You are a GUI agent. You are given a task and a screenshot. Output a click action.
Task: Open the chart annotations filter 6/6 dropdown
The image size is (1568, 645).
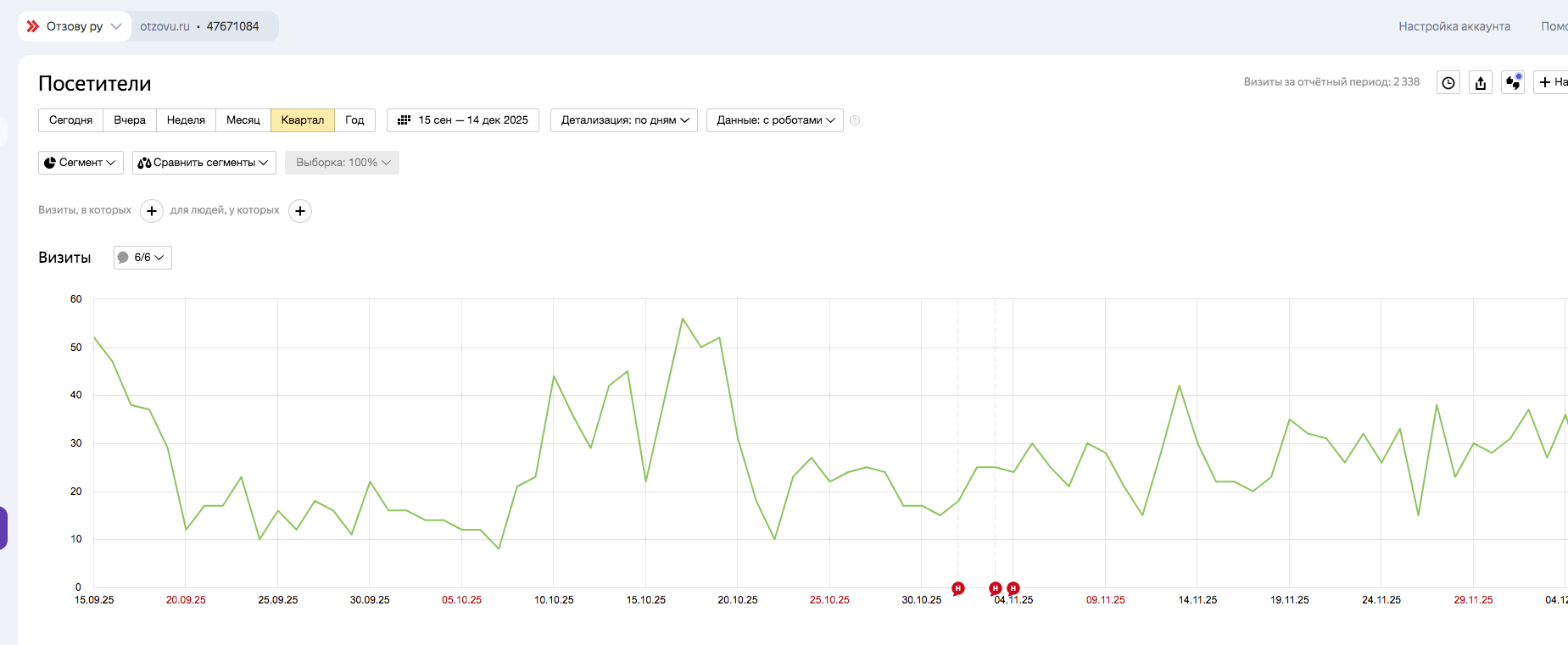142,258
